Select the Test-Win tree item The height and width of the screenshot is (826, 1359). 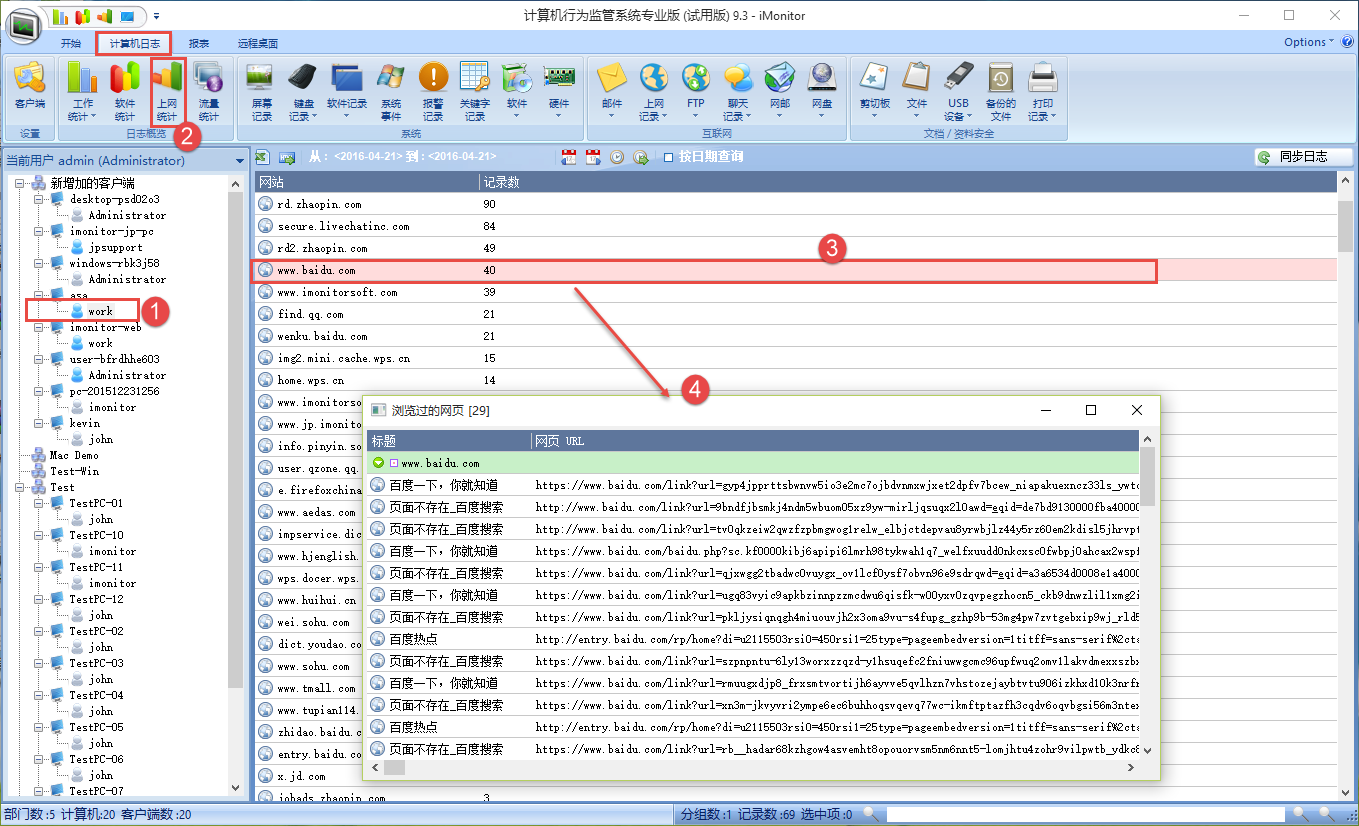[74, 471]
